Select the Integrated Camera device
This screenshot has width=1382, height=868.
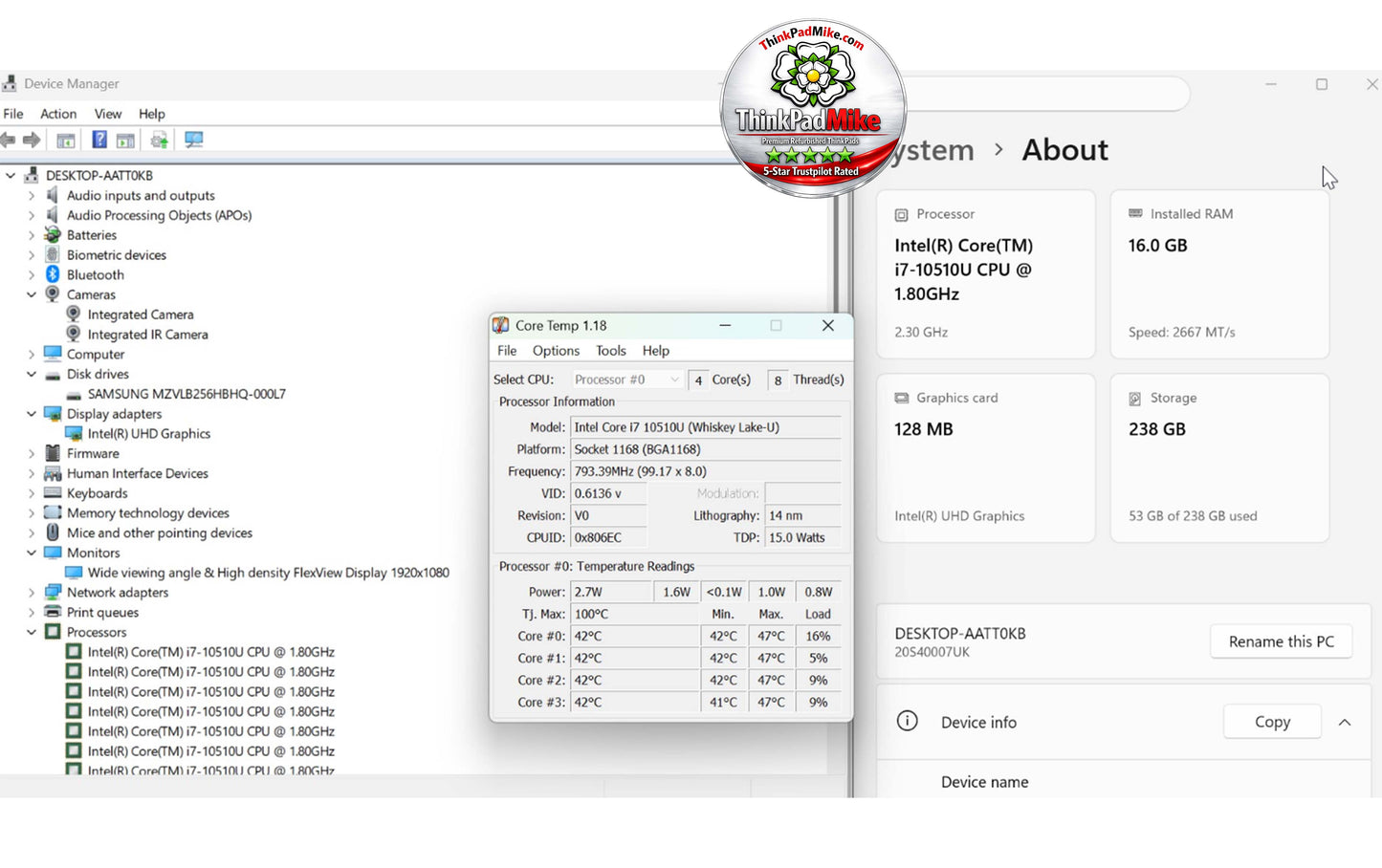[x=141, y=315]
